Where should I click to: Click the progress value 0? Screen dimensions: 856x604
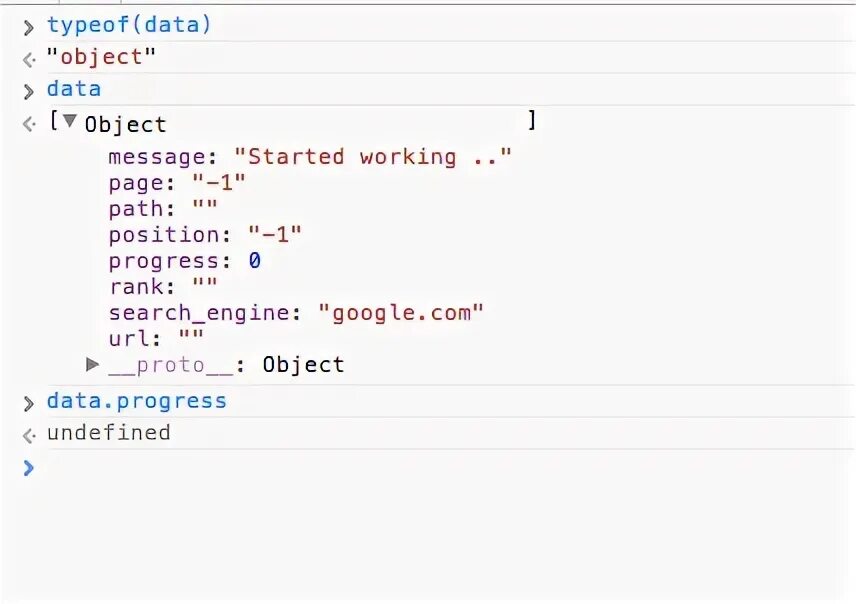click(x=254, y=260)
